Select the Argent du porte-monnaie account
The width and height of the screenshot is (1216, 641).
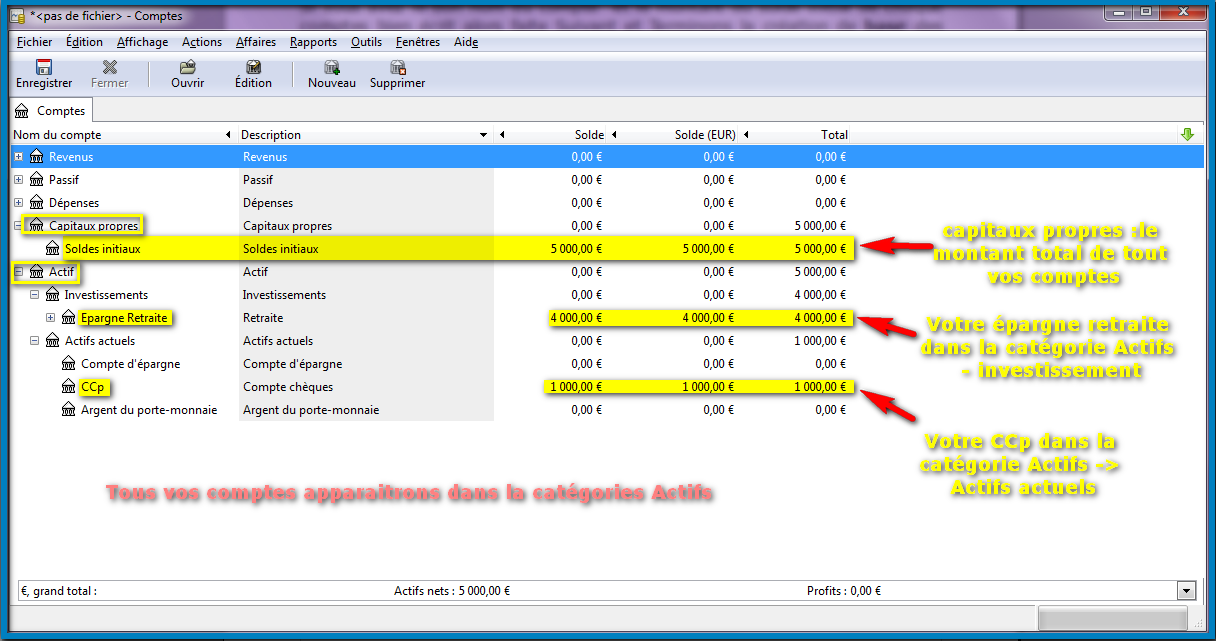[148, 410]
